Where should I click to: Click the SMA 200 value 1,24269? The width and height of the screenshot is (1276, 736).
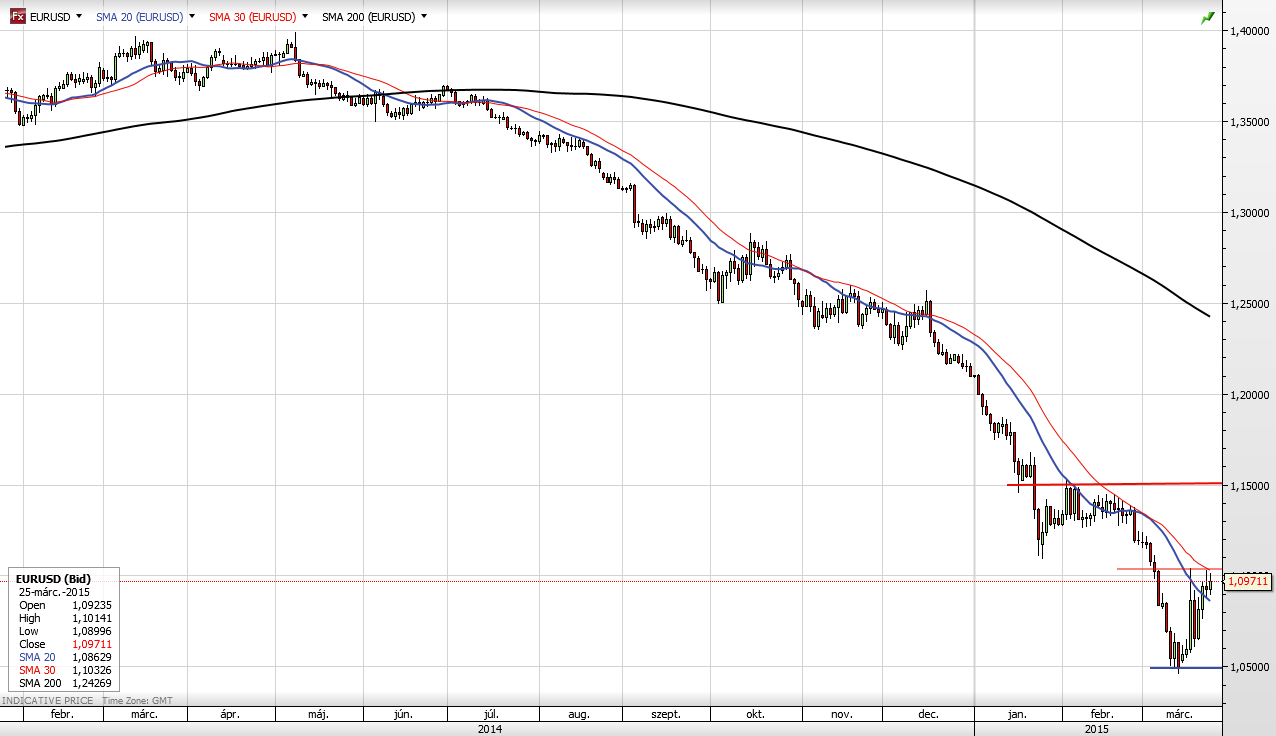coord(91,683)
